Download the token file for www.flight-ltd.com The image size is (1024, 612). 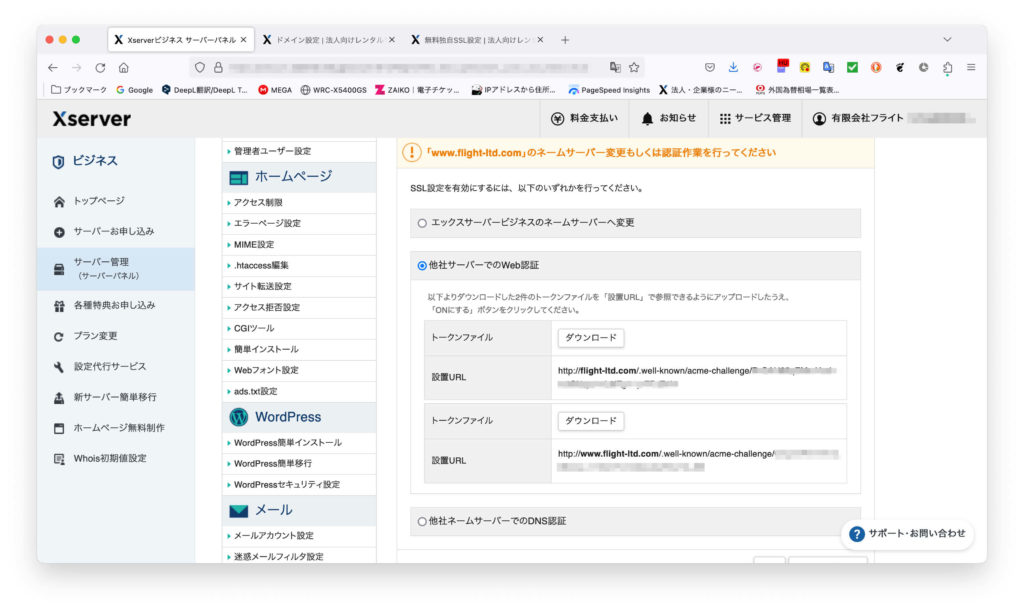590,421
